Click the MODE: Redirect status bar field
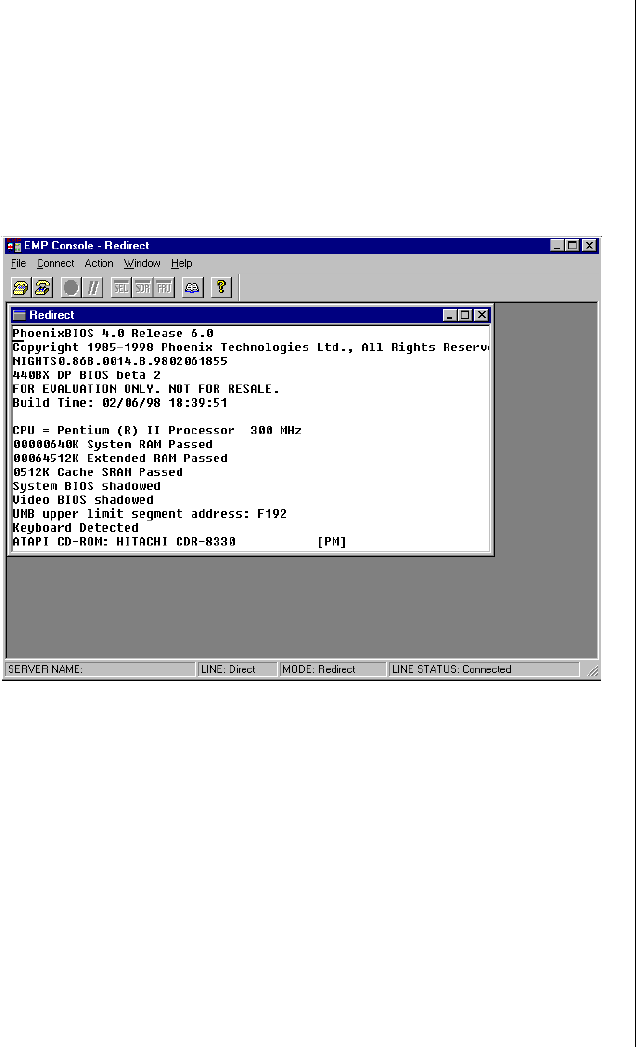The height and width of the screenshot is (1047, 636). (333, 669)
